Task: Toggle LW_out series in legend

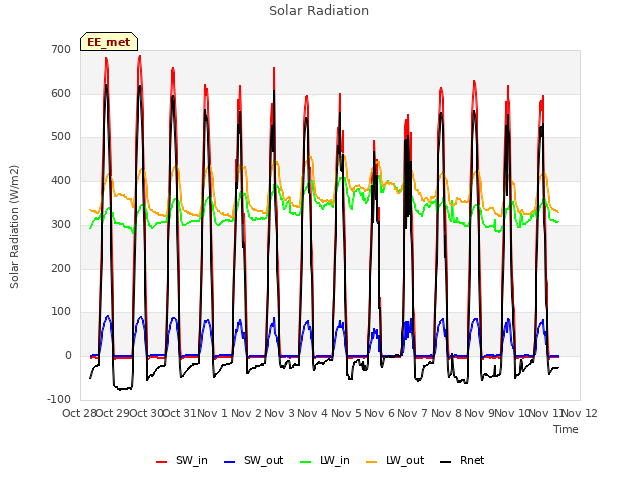Action: pos(395,460)
